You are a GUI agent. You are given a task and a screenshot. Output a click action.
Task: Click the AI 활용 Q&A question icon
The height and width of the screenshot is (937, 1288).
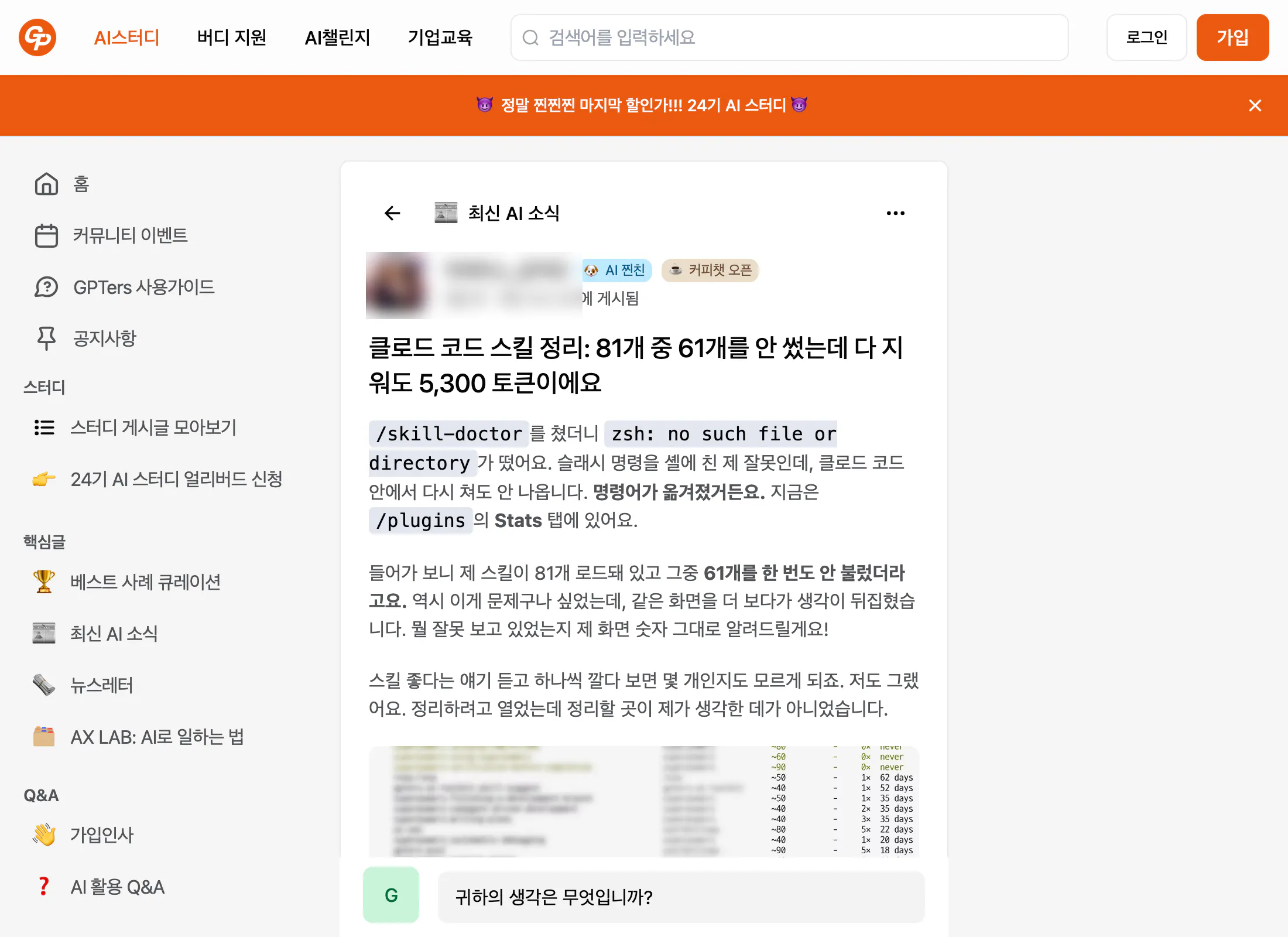click(44, 886)
